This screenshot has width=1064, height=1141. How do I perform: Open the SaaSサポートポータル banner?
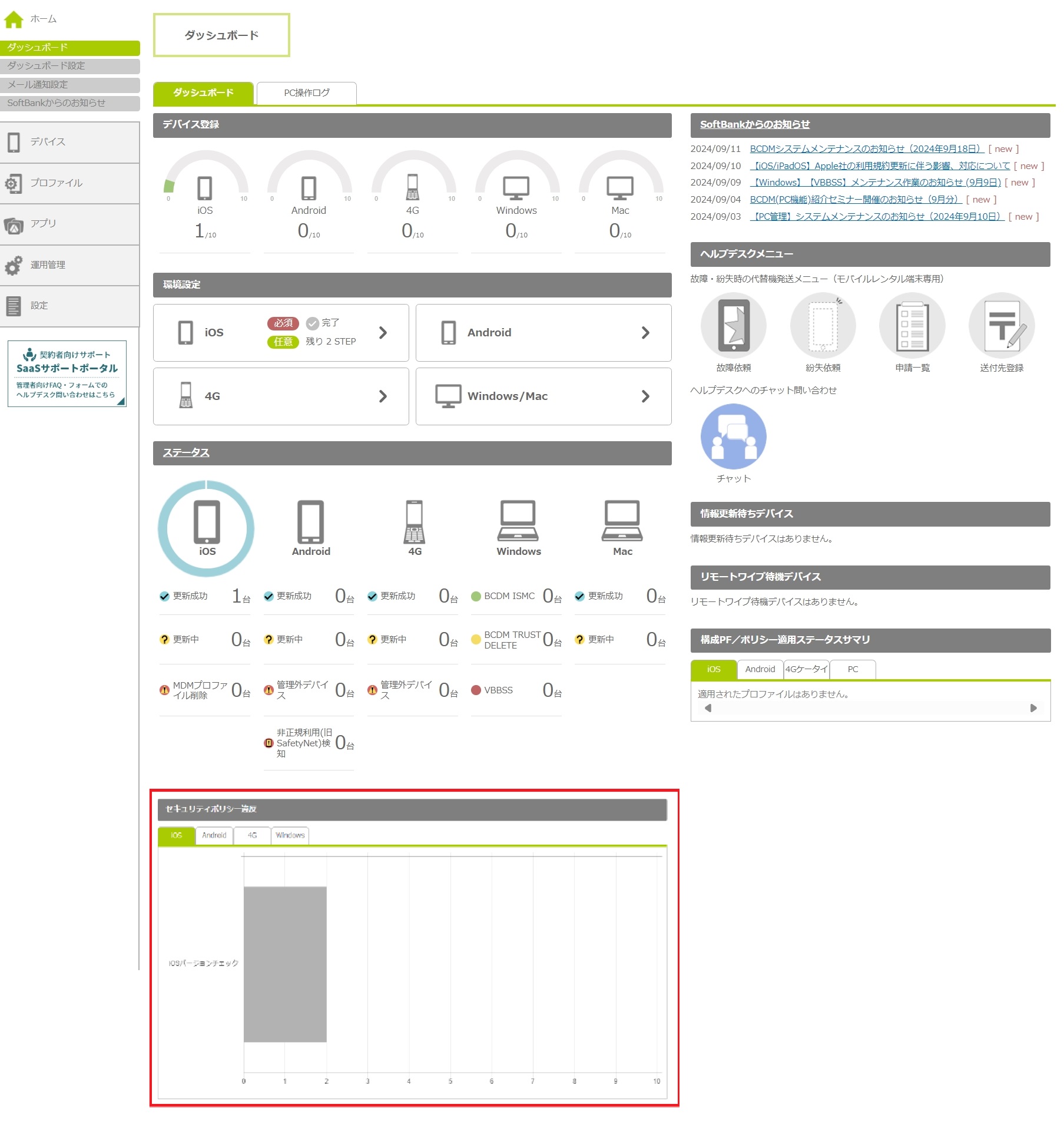coord(67,374)
